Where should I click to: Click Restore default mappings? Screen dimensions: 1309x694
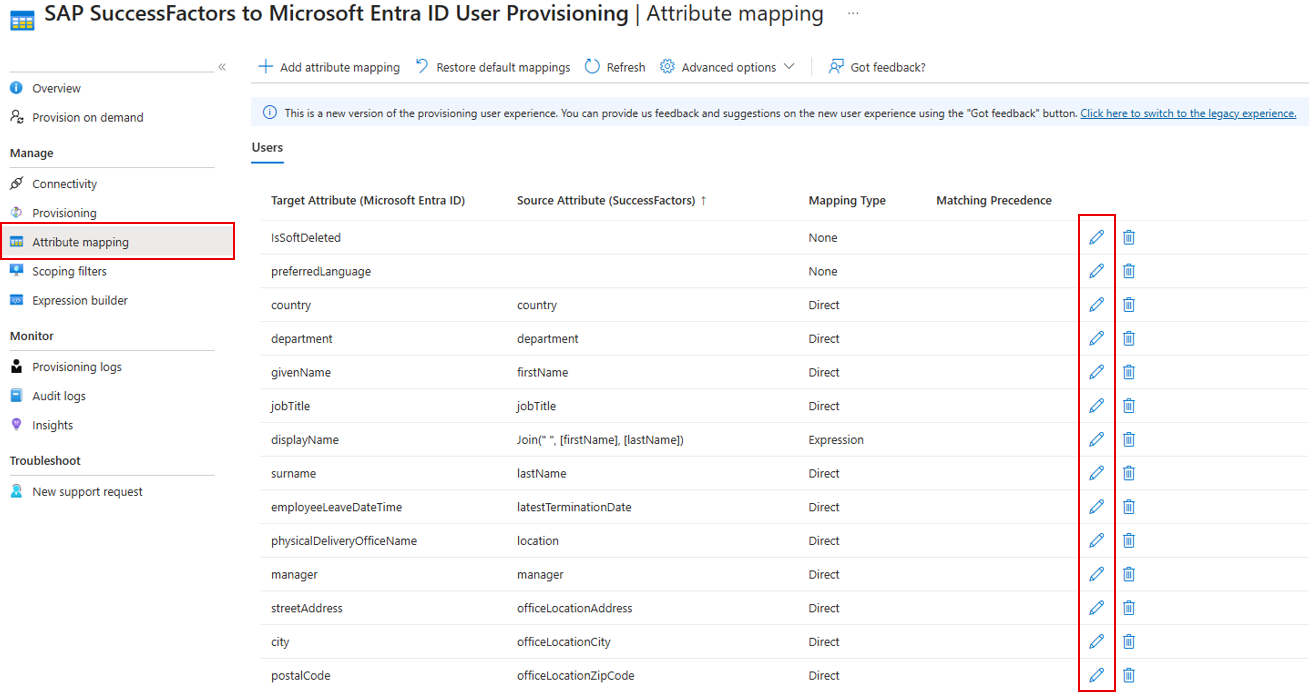click(x=492, y=67)
